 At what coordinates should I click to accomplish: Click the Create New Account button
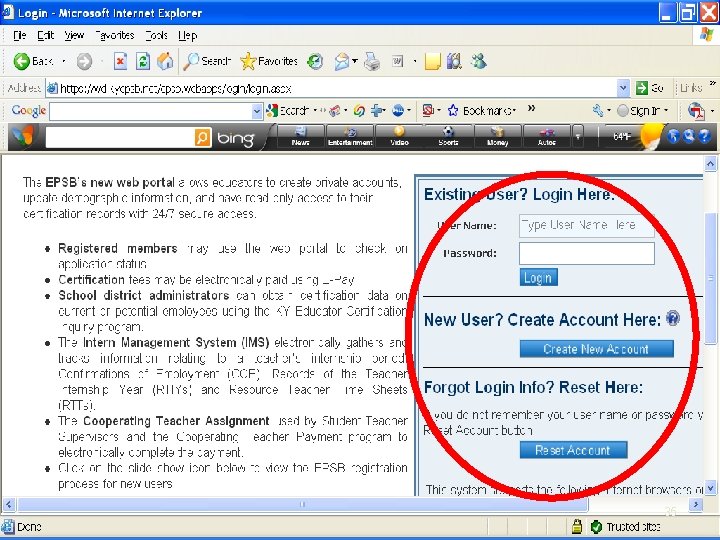[596, 349]
